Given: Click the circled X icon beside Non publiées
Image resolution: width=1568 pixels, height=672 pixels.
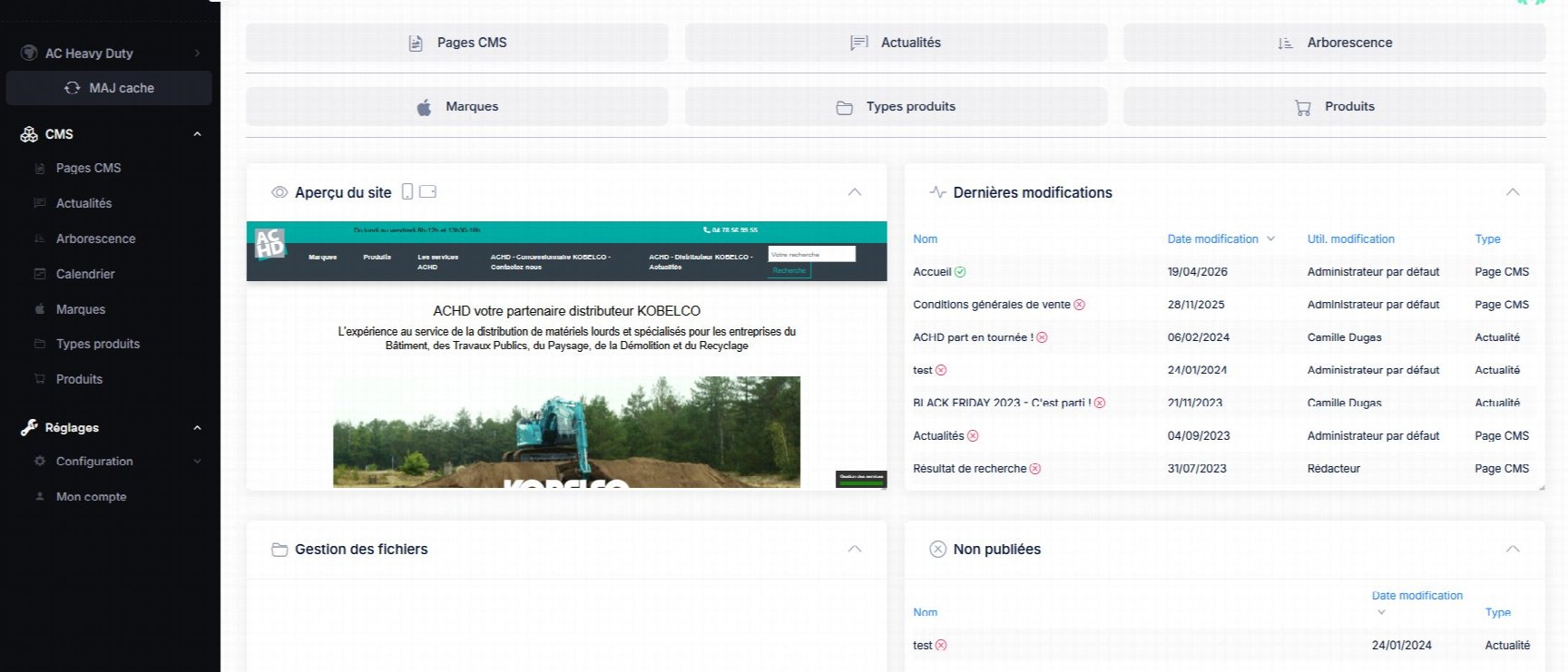Looking at the screenshot, I should [938, 549].
